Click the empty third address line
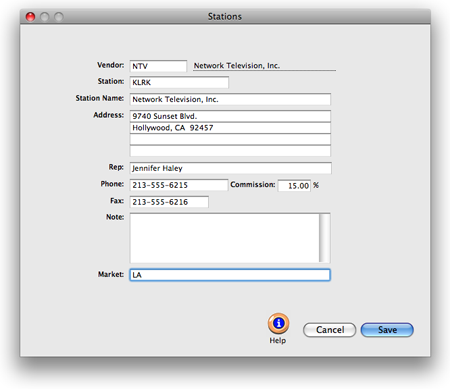Screen dimensions: 450x389 tap(230, 139)
